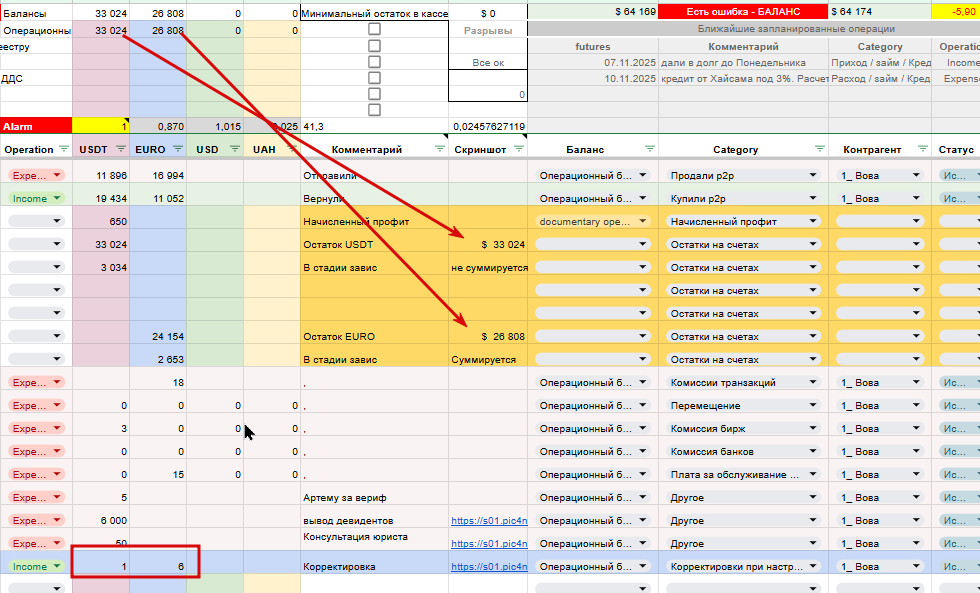Open the EURO column filter icon
Viewport: 980px width, 593px height.
pos(178,149)
